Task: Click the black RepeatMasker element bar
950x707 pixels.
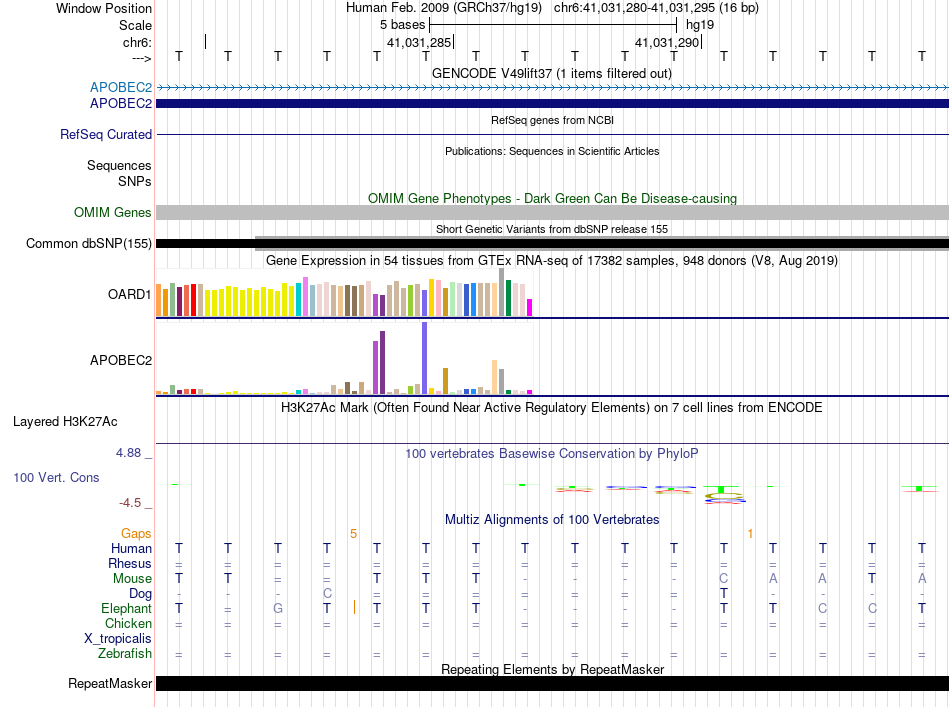Action: (552, 683)
